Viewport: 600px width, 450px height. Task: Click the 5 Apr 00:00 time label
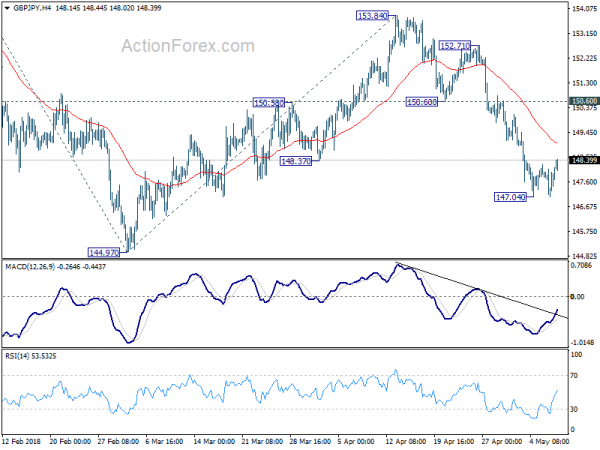(x=356, y=441)
